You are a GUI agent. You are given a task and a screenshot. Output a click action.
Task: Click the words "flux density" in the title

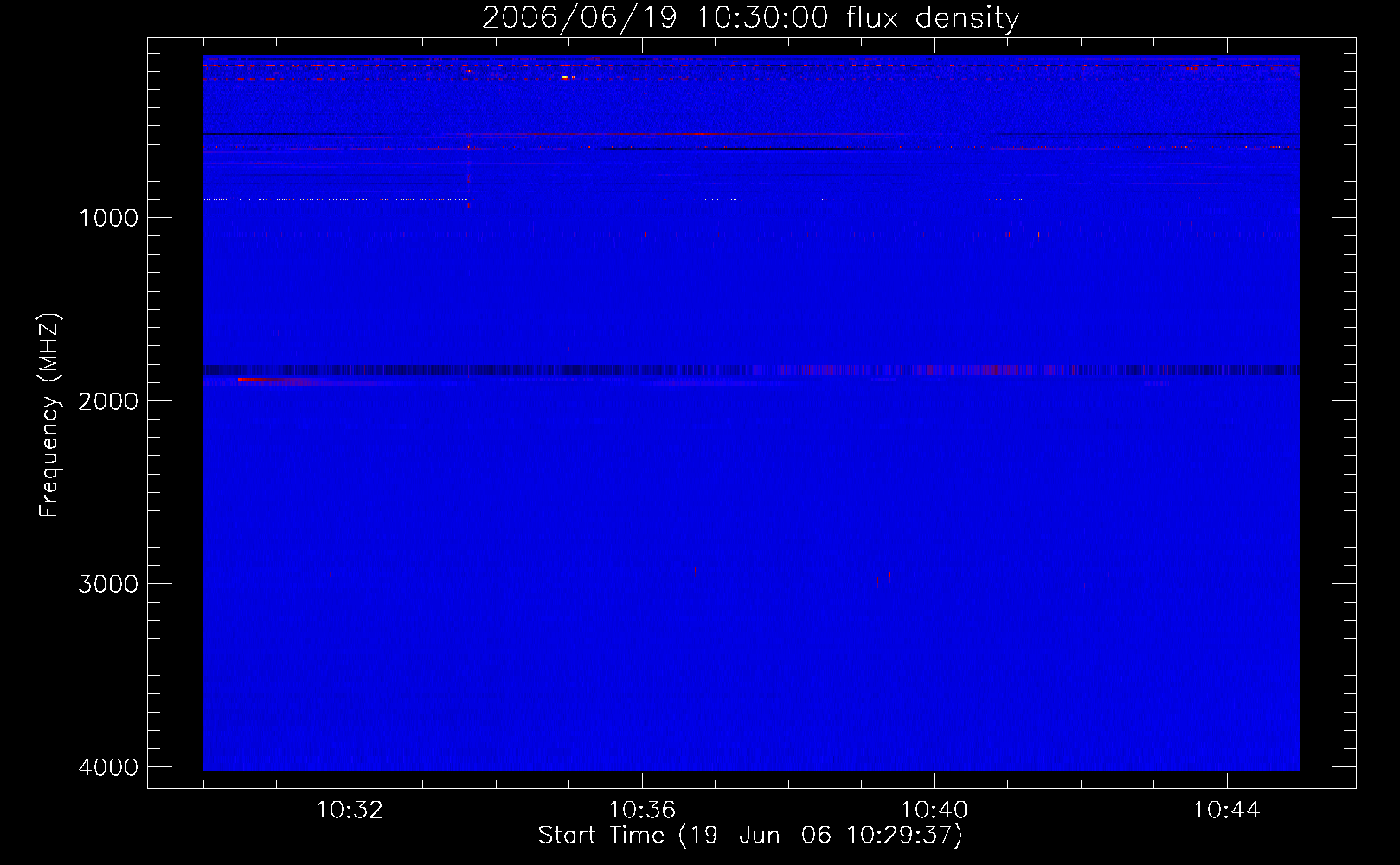click(x=932, y=18)
